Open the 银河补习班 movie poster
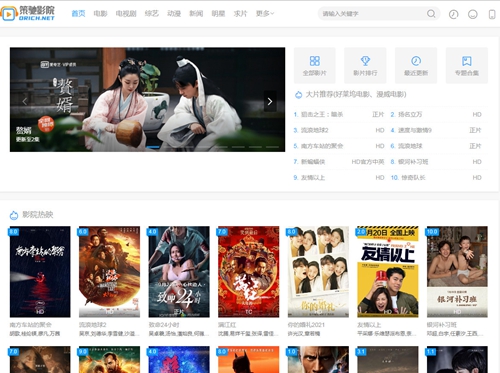Image resolution: width=500 pixels, height=373 pixels. click(x=457, y=272)
